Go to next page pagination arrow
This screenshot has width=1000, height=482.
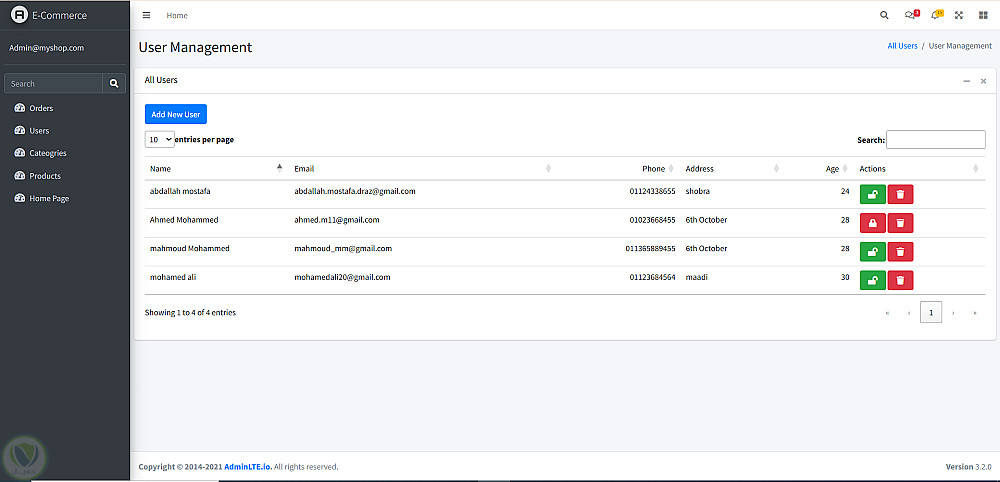click(953, 313)
